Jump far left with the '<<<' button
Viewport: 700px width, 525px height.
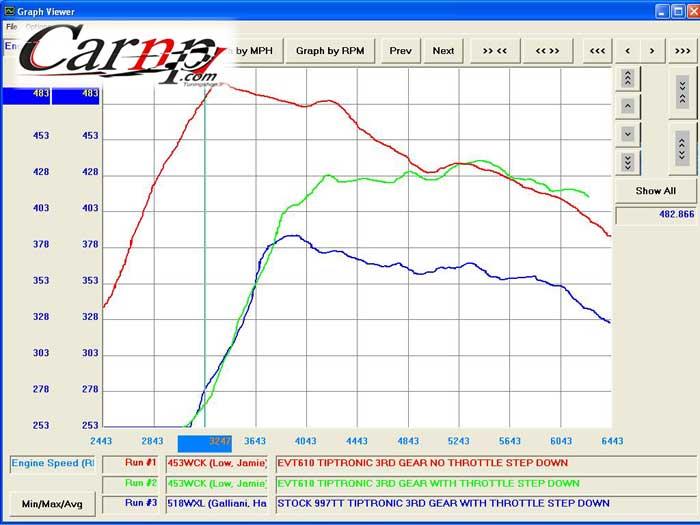(597, 51)
